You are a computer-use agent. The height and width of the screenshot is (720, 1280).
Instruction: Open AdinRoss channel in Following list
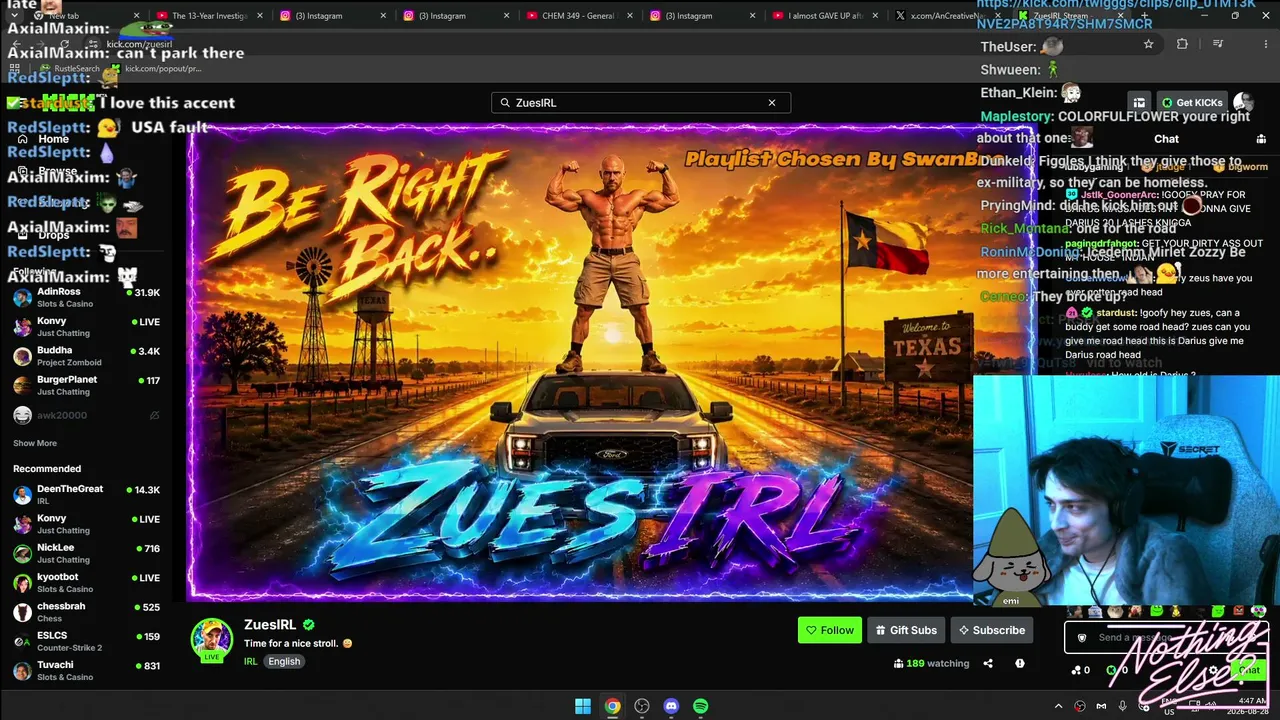[x=86, y=298]
